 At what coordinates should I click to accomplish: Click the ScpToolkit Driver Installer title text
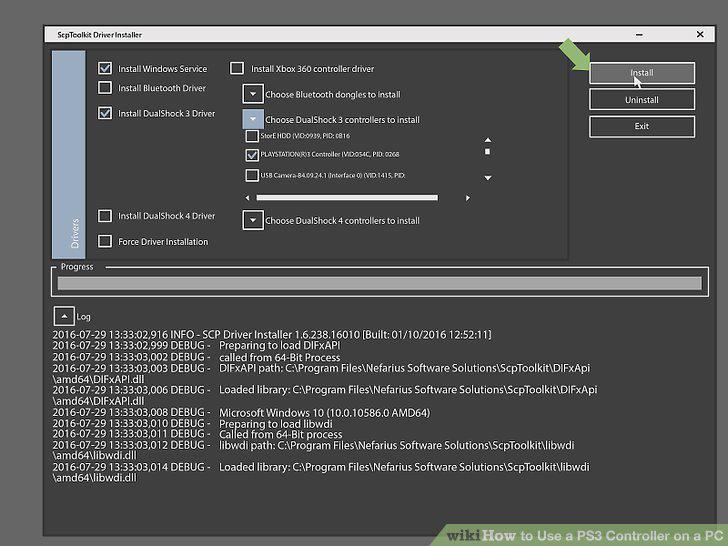pyautogui.click(x=99, y=35)
